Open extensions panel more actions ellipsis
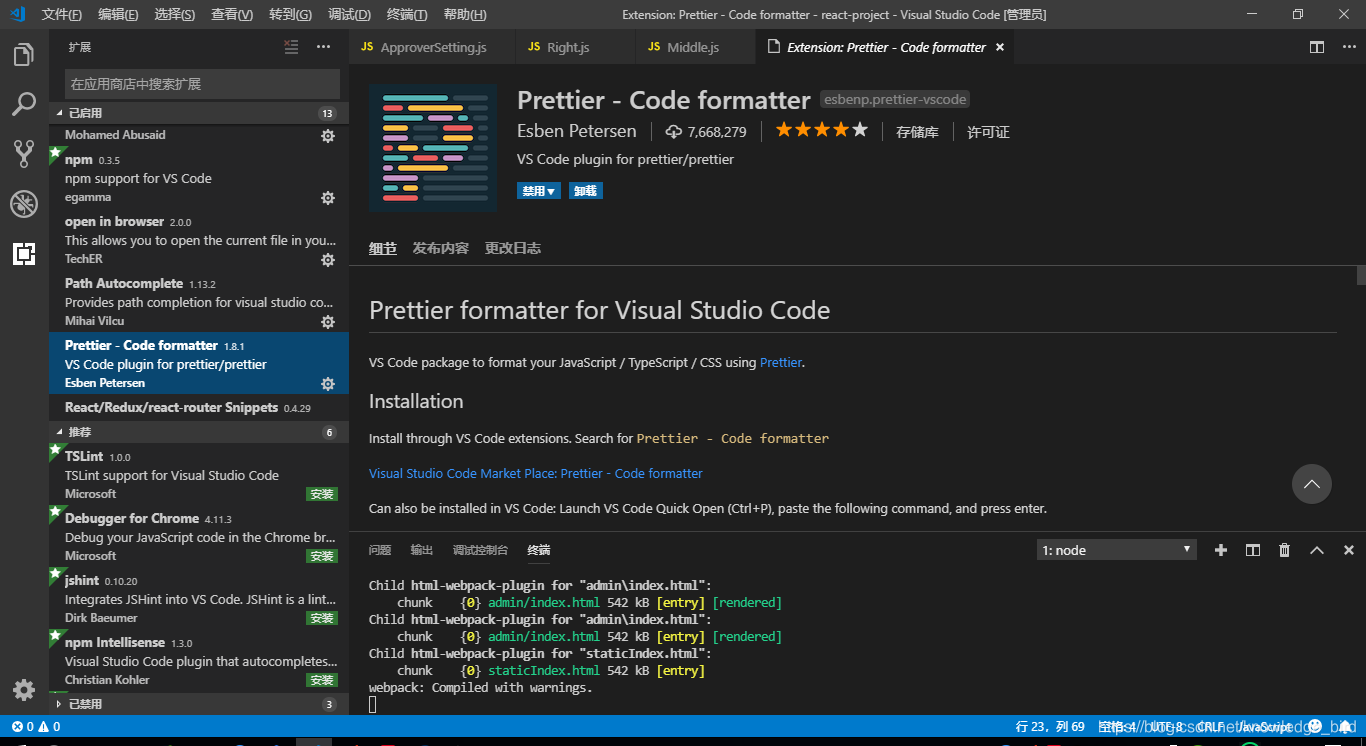The image size is (1366, 746). click(323, 47)
